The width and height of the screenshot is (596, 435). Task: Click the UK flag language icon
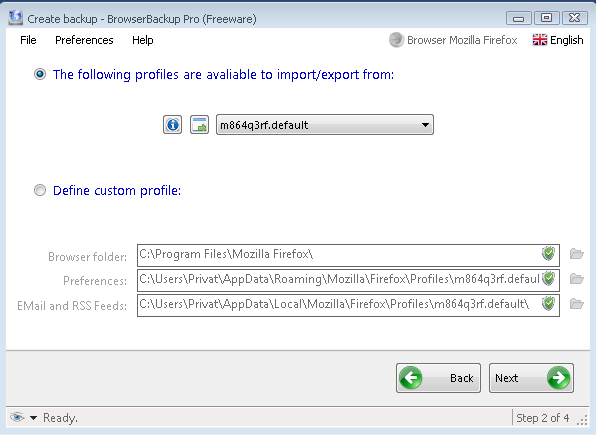pyautogui.click(x=540, y=40)
